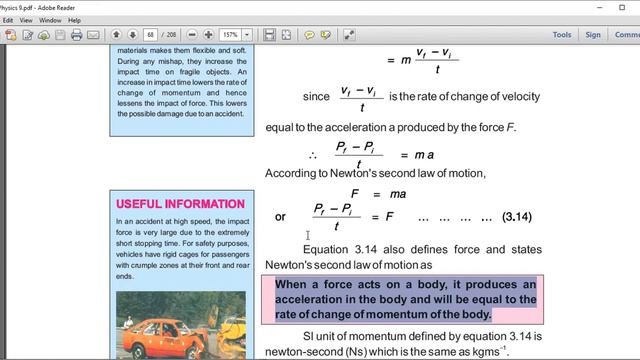Click the Save file icon
640x360 pixels.
click(x=60, y=35)
